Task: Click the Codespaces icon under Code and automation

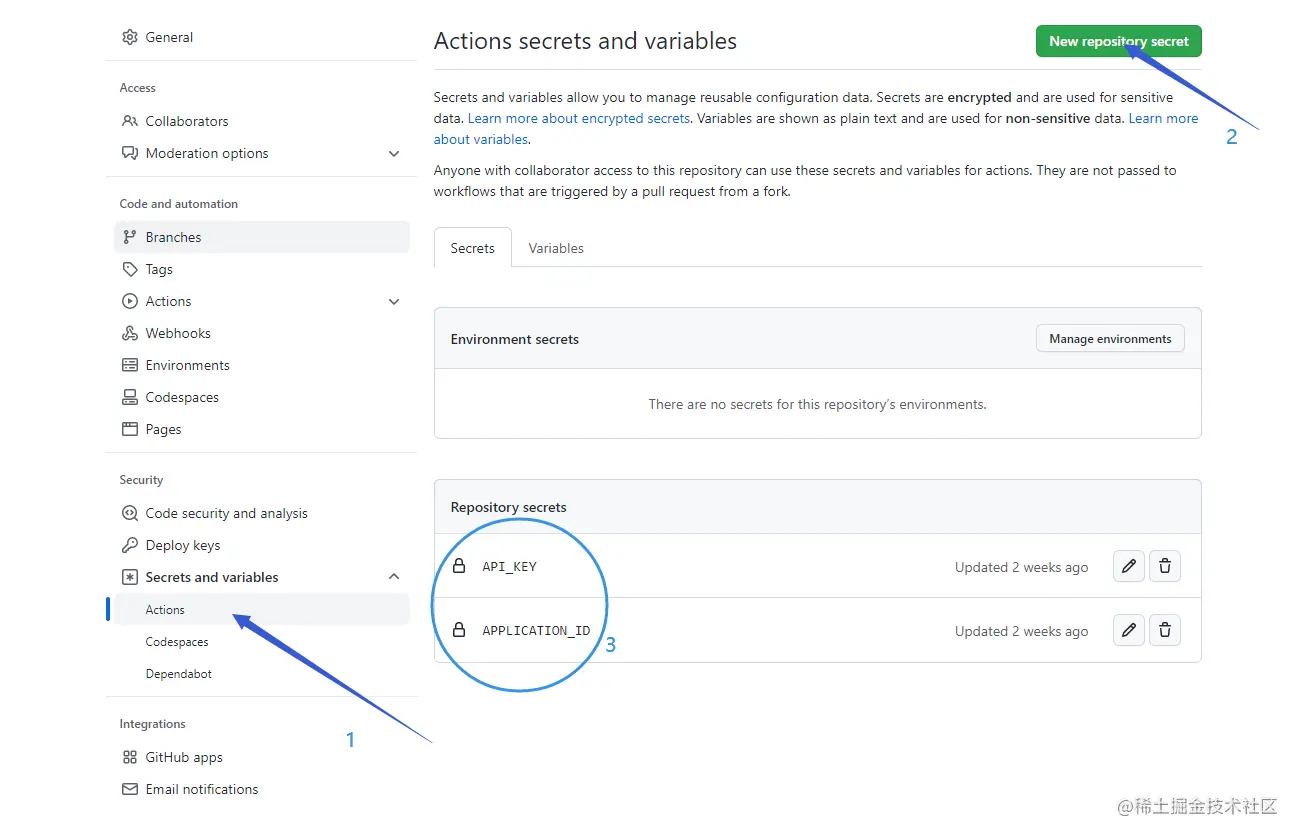Action: click(x=130, y=397)
